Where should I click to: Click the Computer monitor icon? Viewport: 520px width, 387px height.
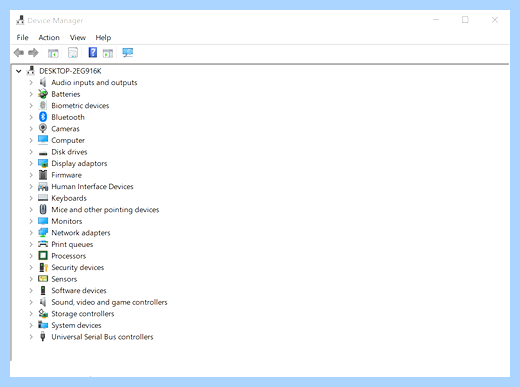point(43,140)
